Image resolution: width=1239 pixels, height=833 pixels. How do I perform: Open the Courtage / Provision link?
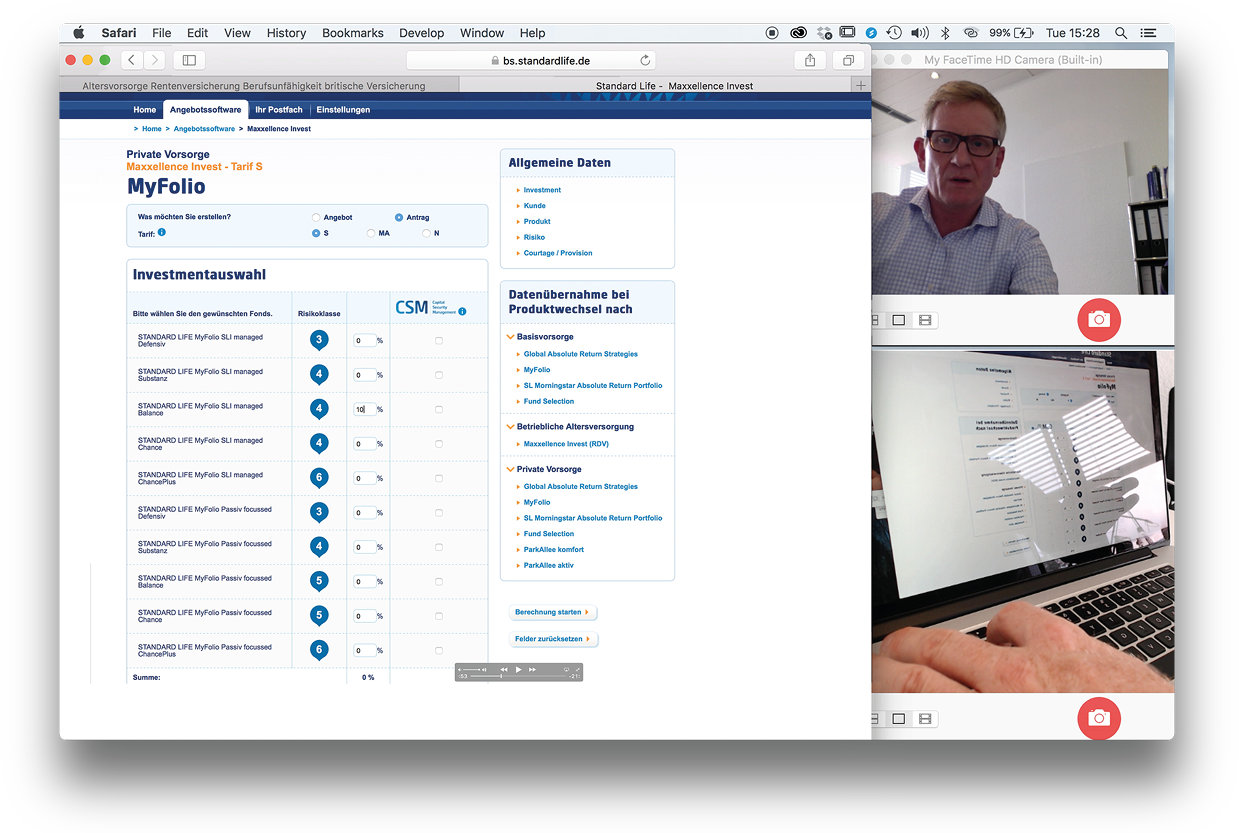click(558, 253)
